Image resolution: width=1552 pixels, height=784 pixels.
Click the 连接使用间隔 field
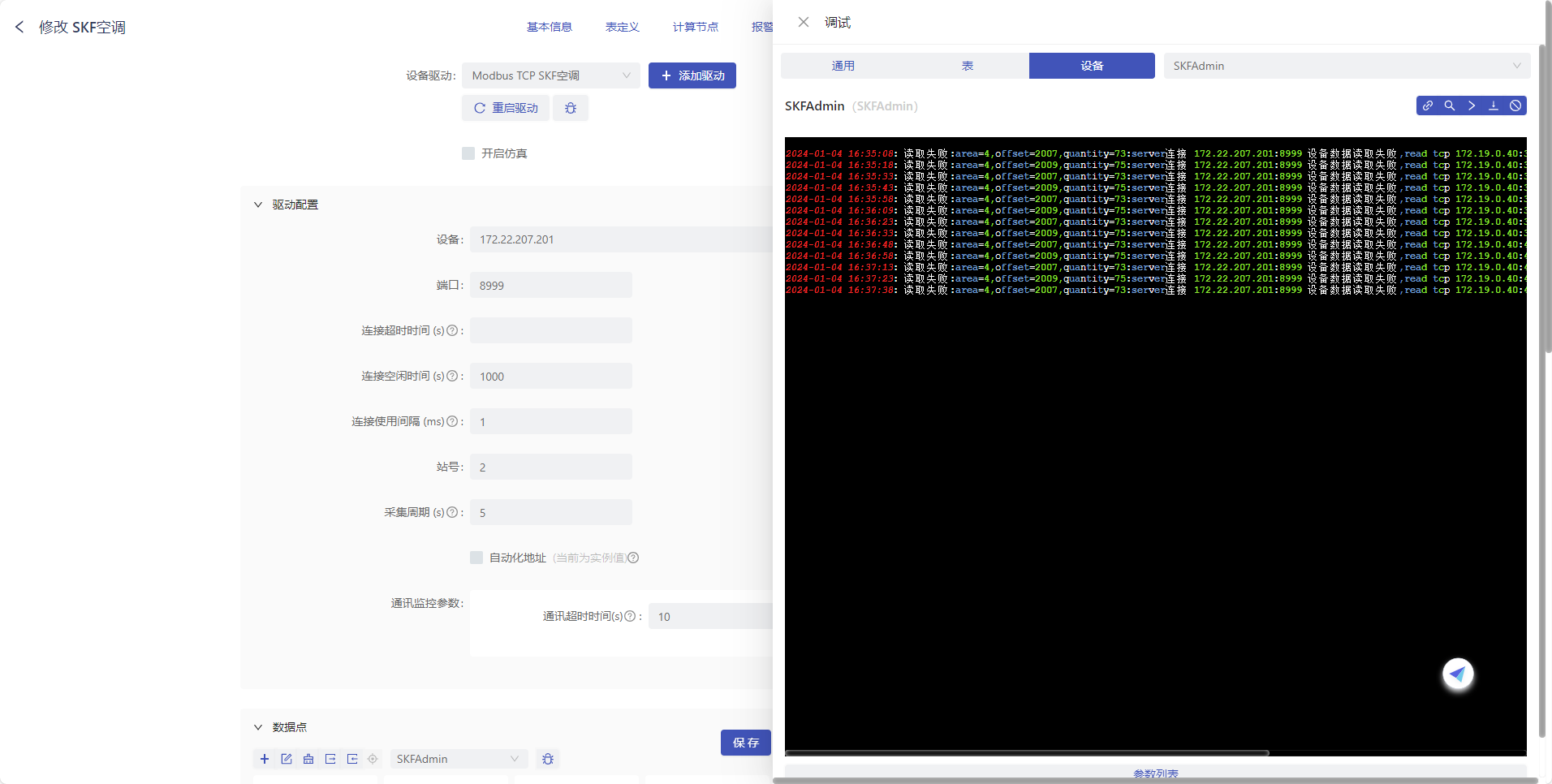[x=551, y=421]
